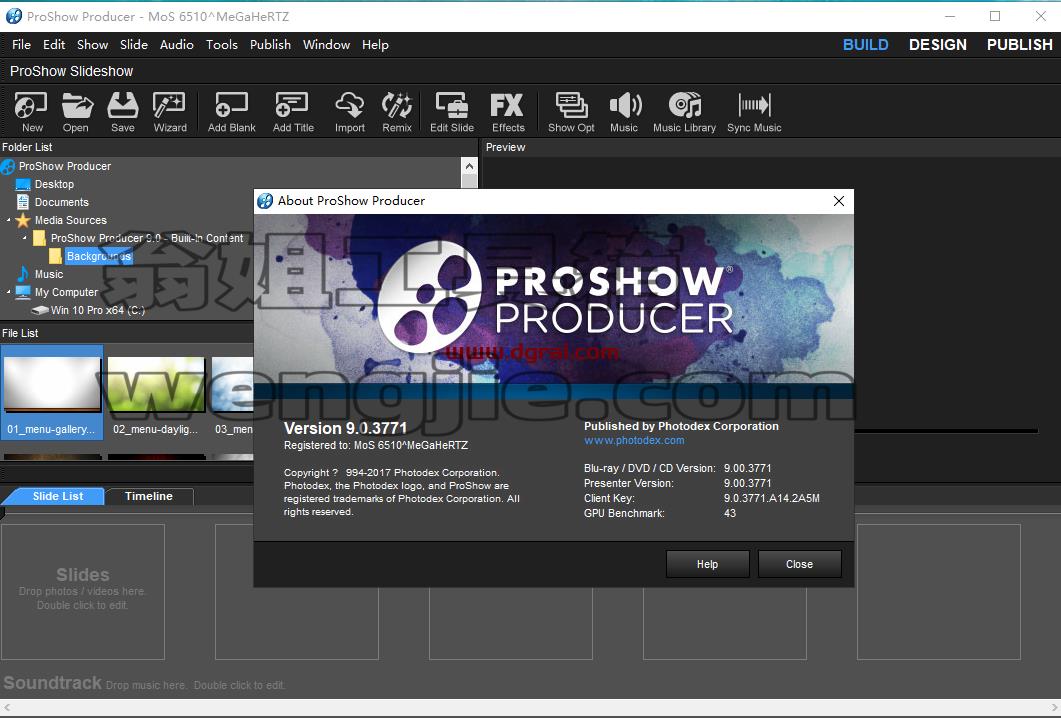
Task: Click the Sync Music icon
Action: [x=754, y=112]
